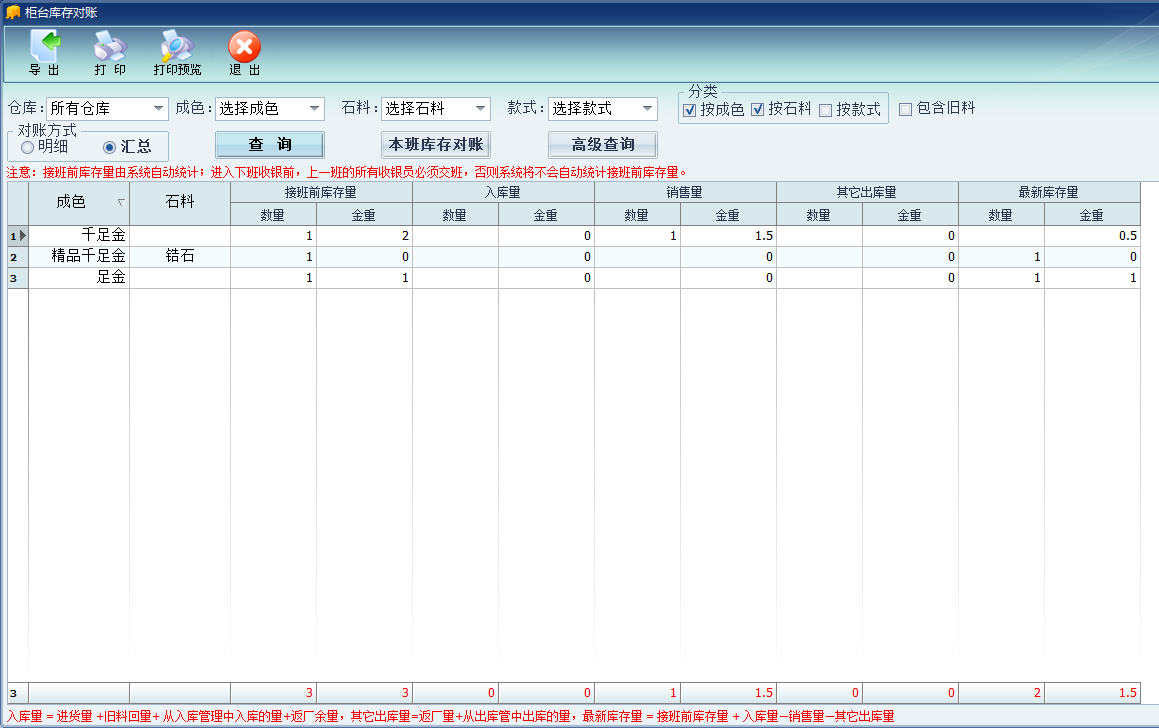Expand the 石料 selection dropdown
The image size is (1159, 728).
coord(481,108)
